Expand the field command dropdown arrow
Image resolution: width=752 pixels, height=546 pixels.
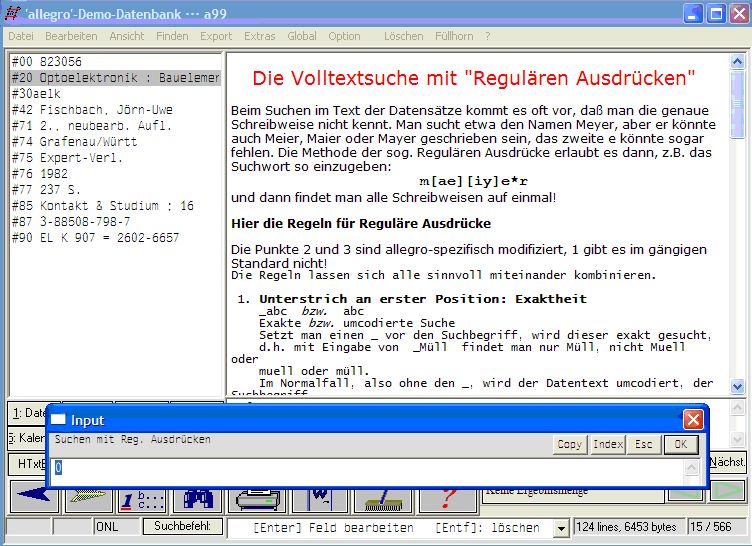coord(561,528)
